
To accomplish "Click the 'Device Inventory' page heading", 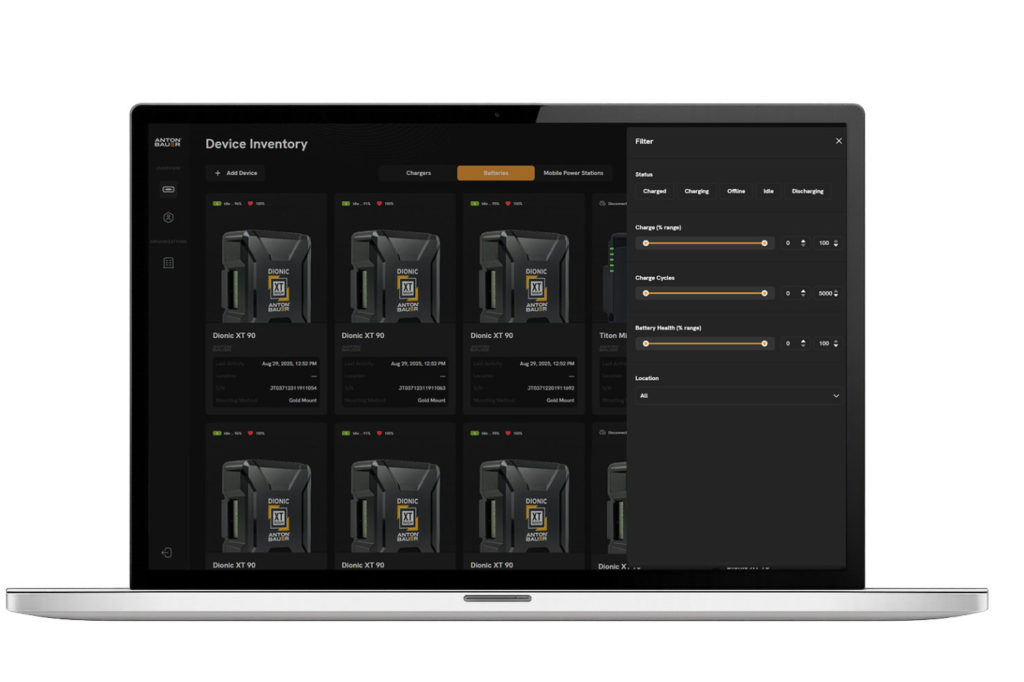I will coord(256,144).
